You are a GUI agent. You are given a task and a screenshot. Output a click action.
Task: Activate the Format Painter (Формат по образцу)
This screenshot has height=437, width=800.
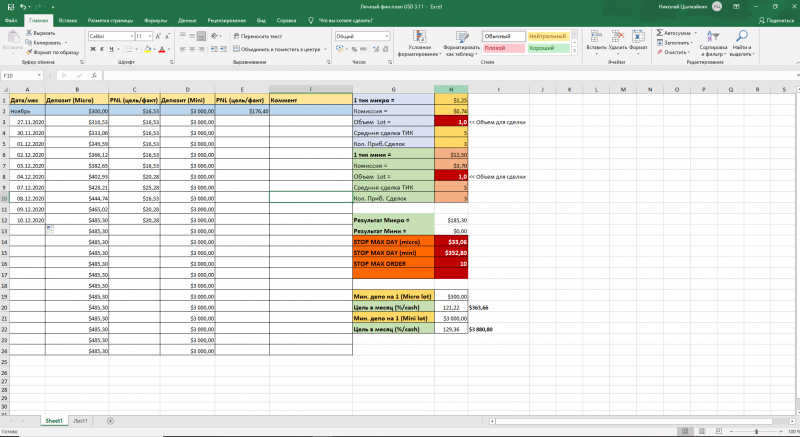[52, 52]
